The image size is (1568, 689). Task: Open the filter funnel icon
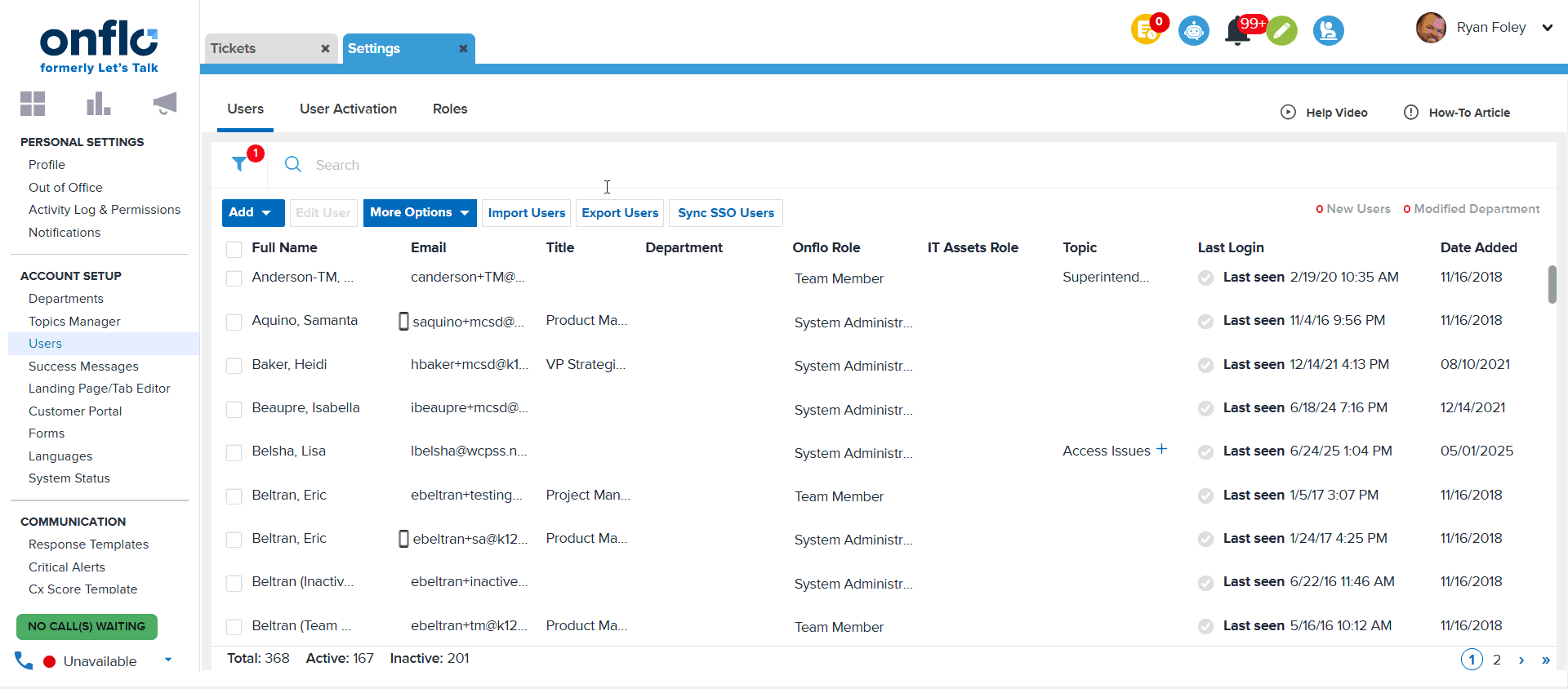[239, 164]
